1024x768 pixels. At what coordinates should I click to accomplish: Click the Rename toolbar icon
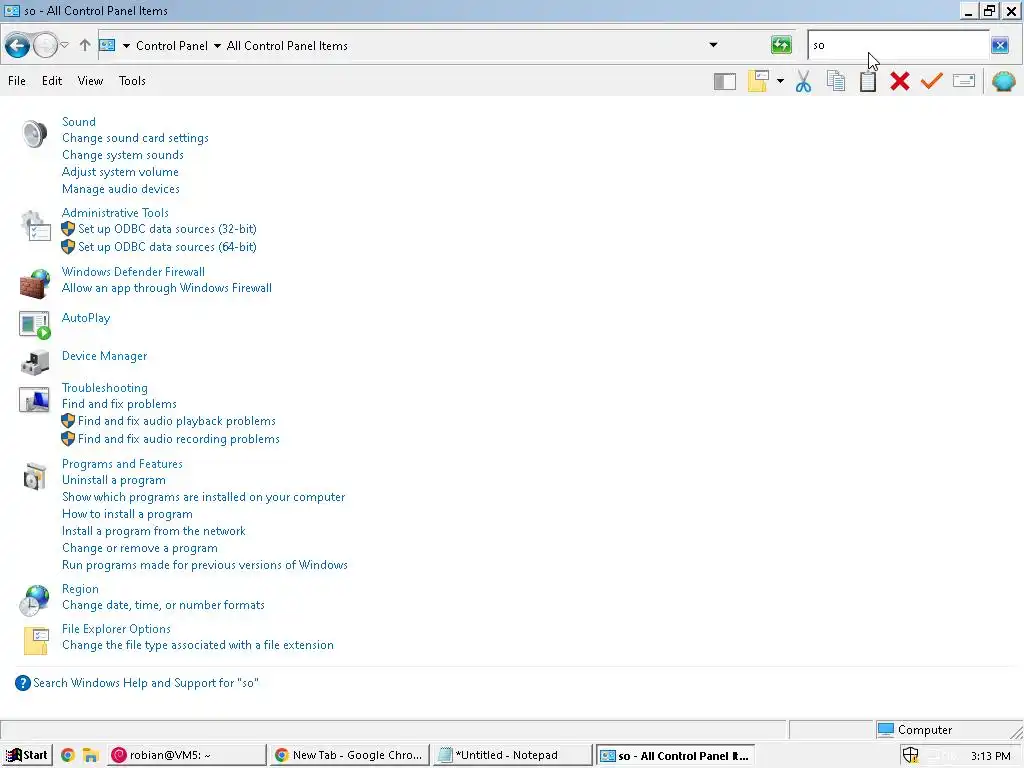964,81
